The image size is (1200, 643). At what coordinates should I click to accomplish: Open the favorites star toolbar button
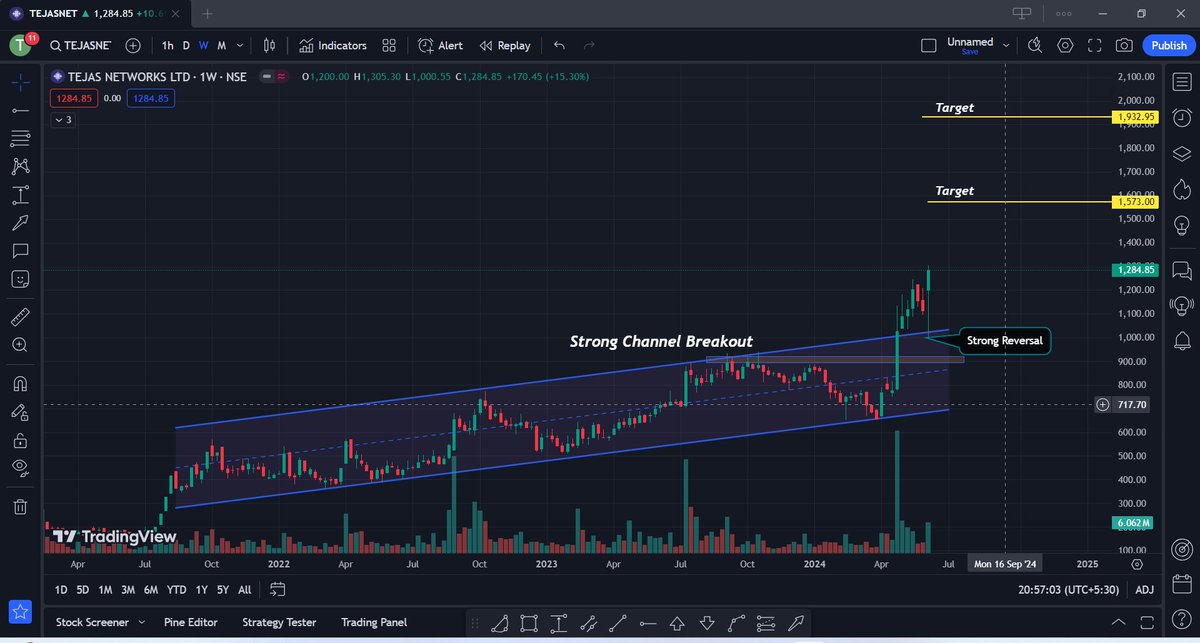pyautogui.click(x=20, y=610)
